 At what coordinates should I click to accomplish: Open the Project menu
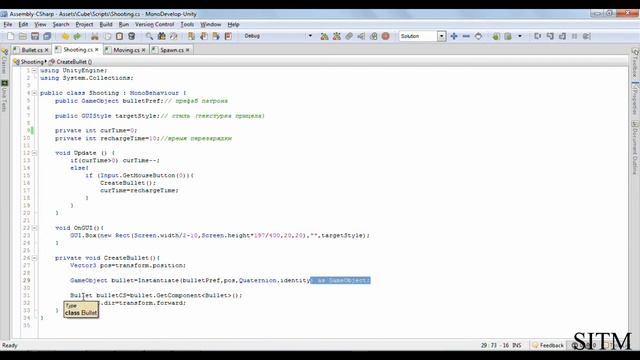click(x=84, y=24)
